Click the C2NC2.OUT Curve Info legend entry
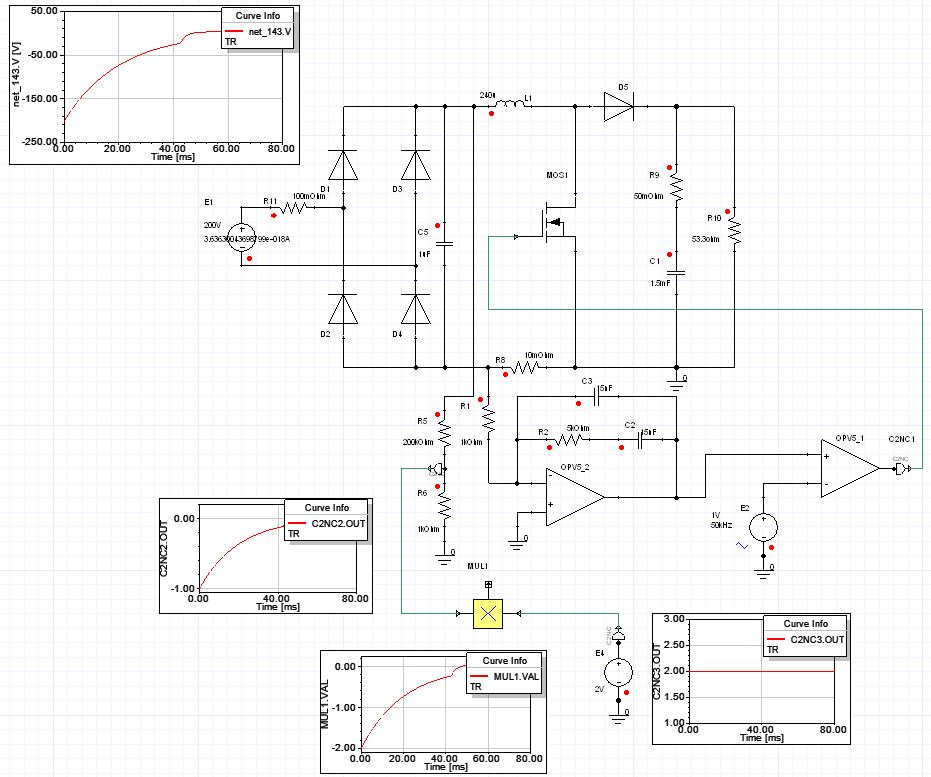 pyautogui.click(x=327, y=524)
